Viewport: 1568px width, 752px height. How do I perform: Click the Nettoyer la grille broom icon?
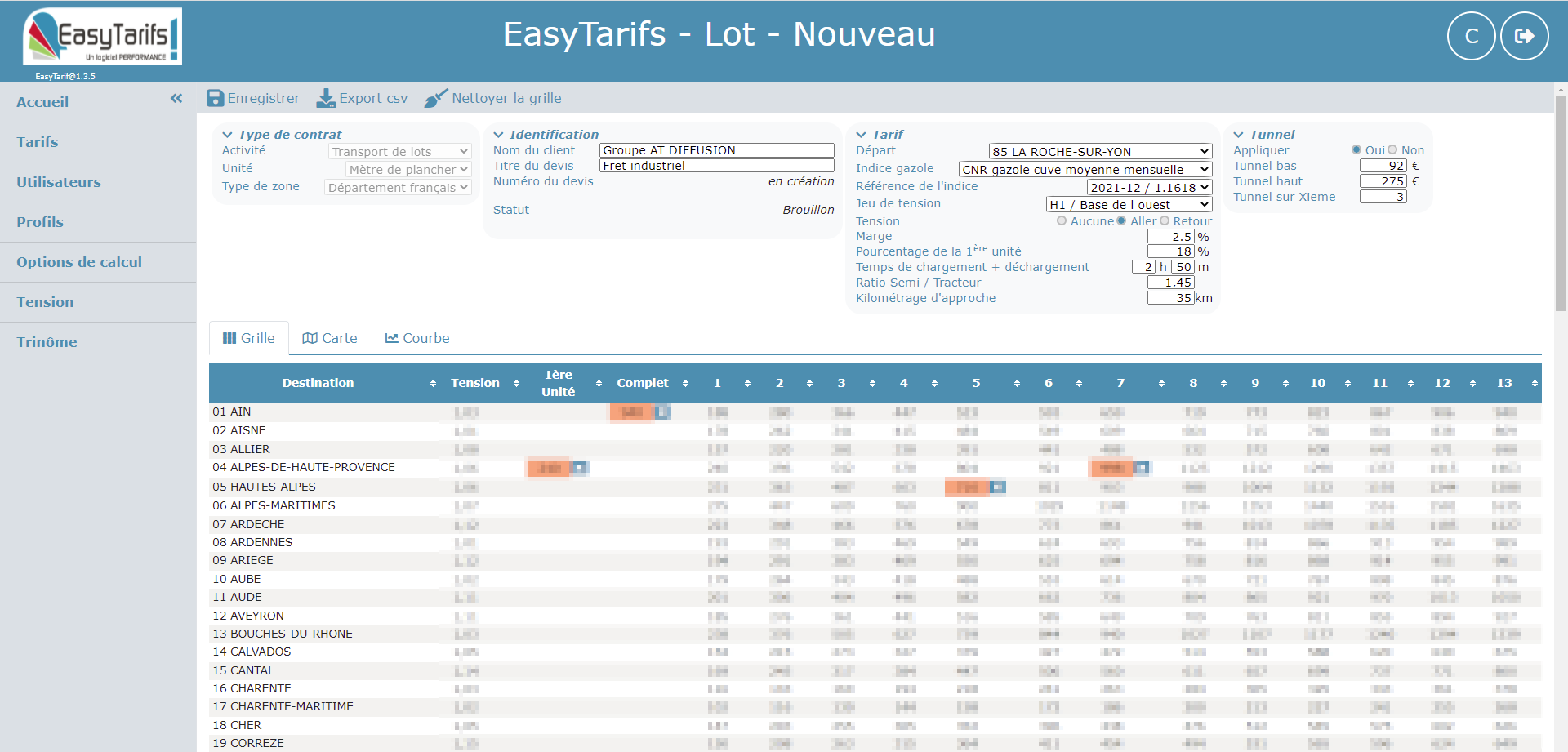point(436,99)
